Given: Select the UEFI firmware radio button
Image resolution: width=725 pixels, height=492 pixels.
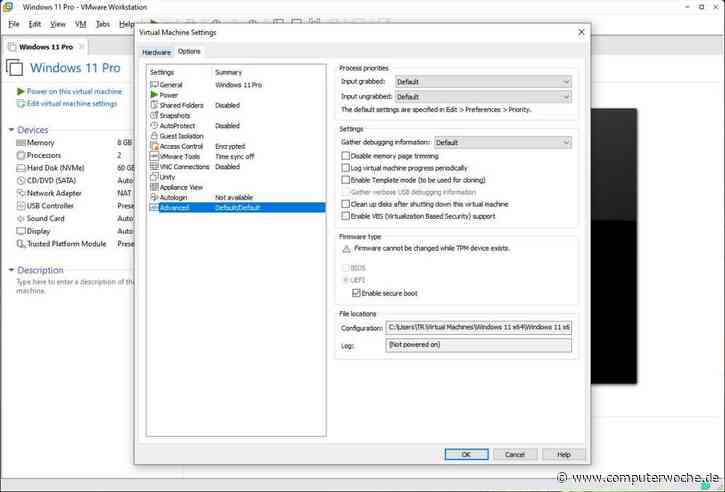Looking at the screenshot, I should (x=345, y=280).
